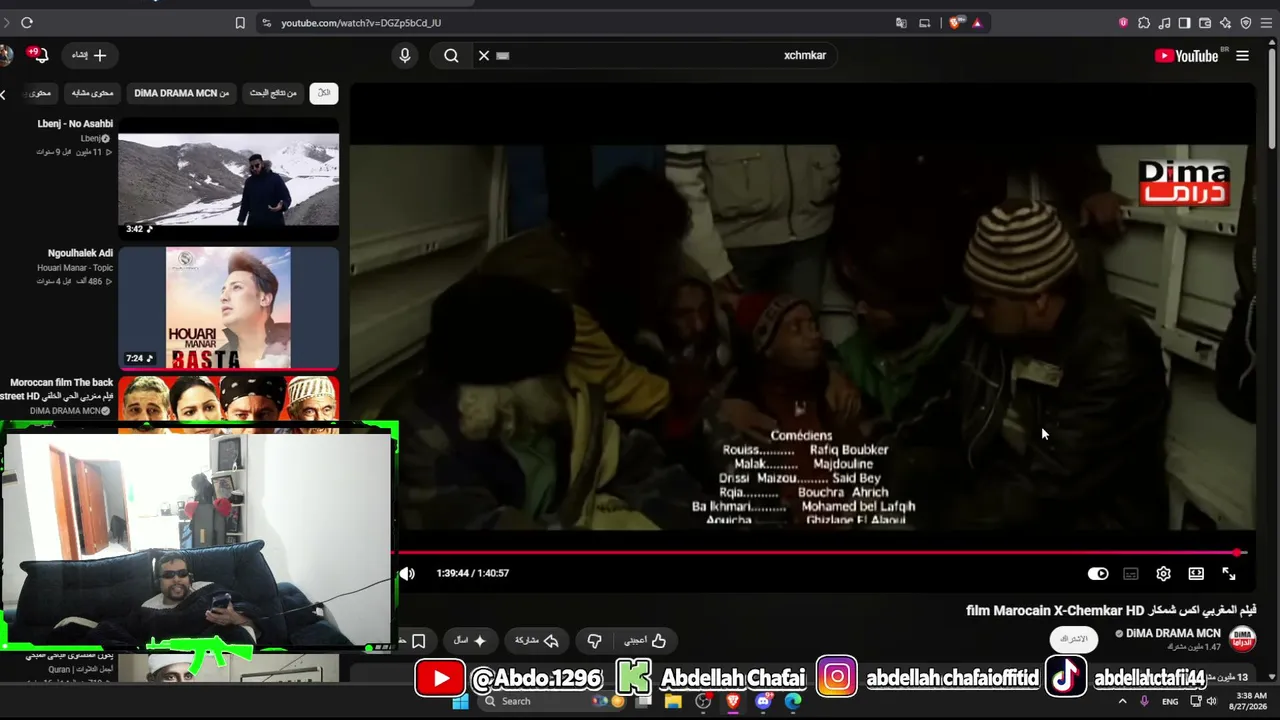Viewport: 1280px width, 720px height.
Task: Open the Brave Wallet icon
Action: coord(1205,23)
